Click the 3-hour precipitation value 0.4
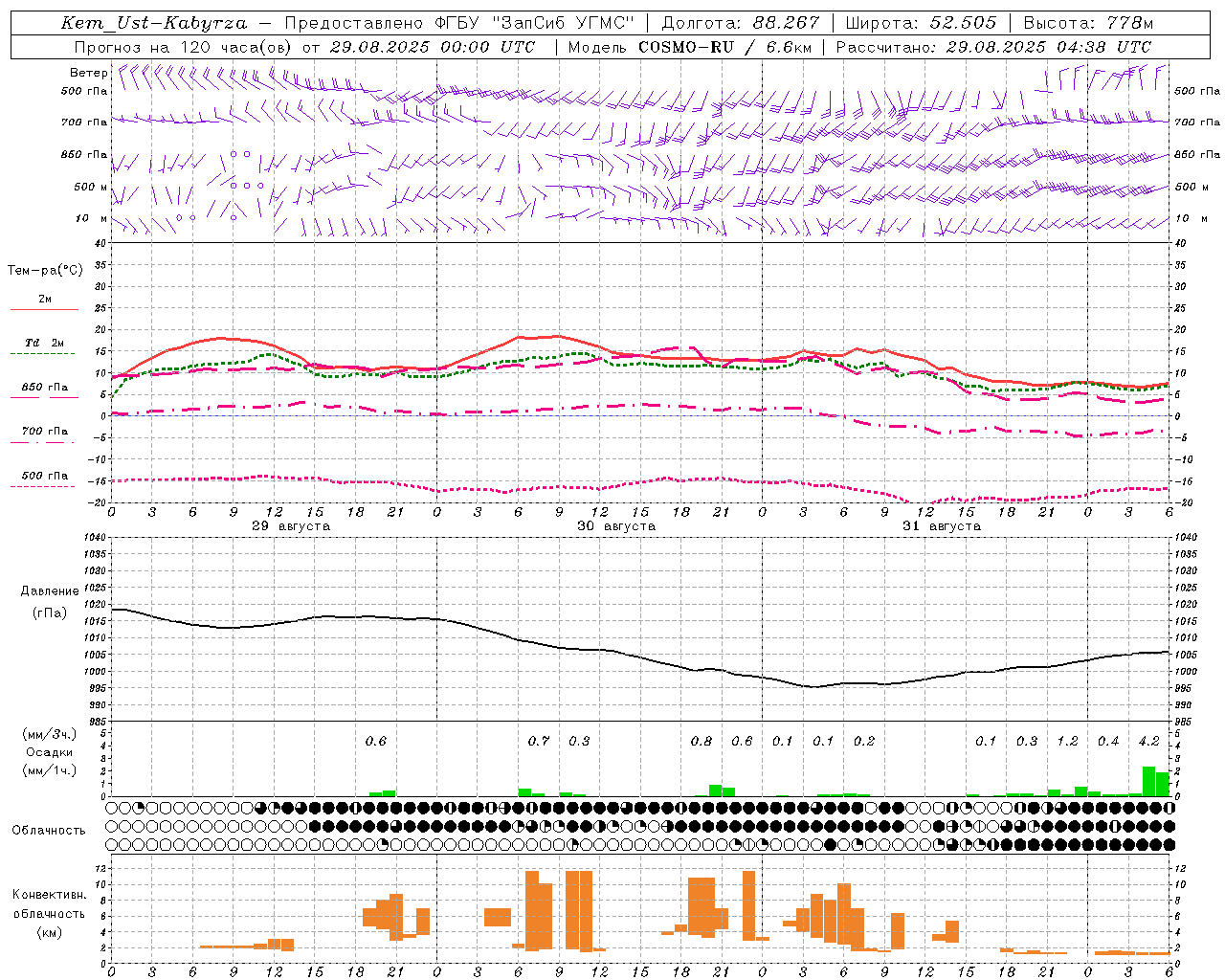Viewport: 1225px width, 980px height. point(1108,742)
